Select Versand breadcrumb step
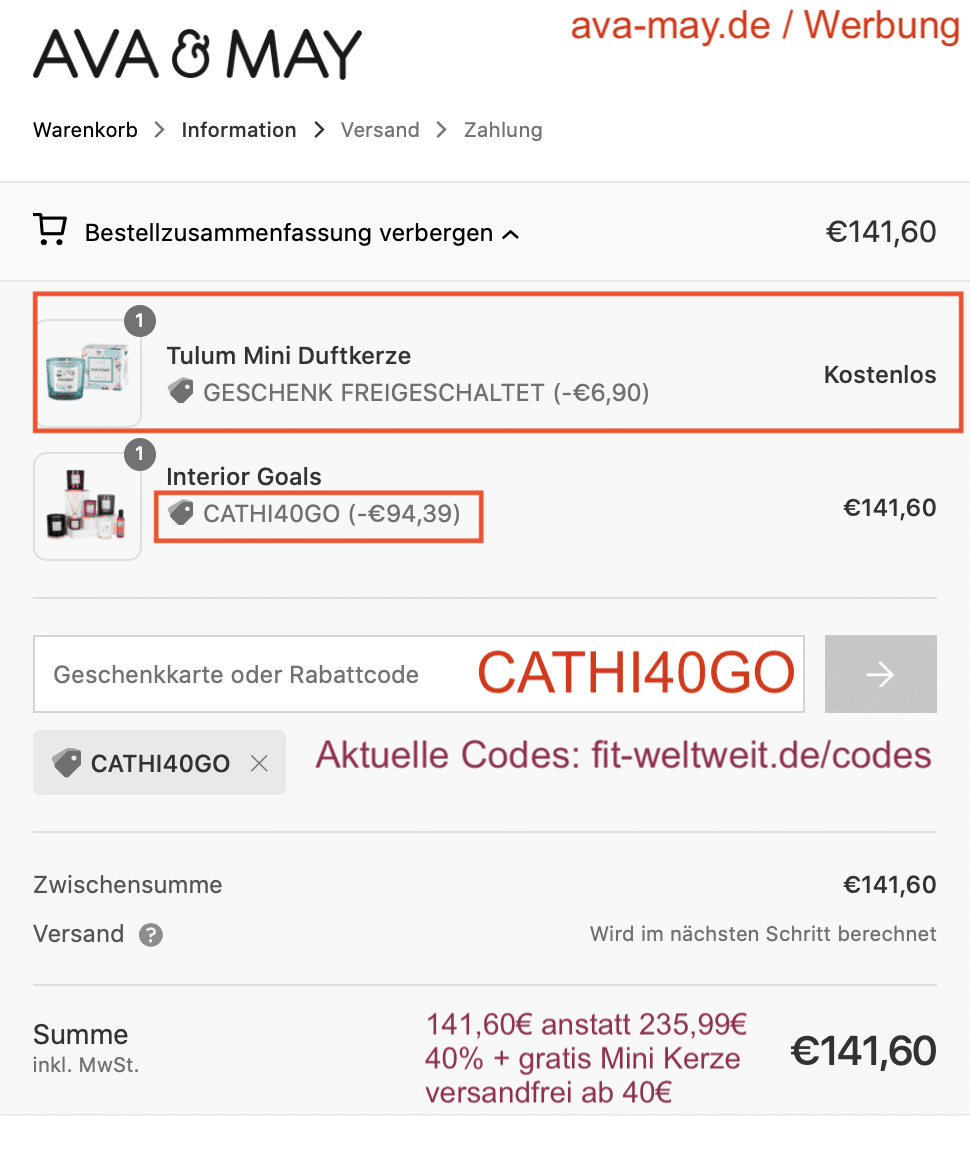The height and width of the screenshot is (1151, 970). [x=380, y=130]
